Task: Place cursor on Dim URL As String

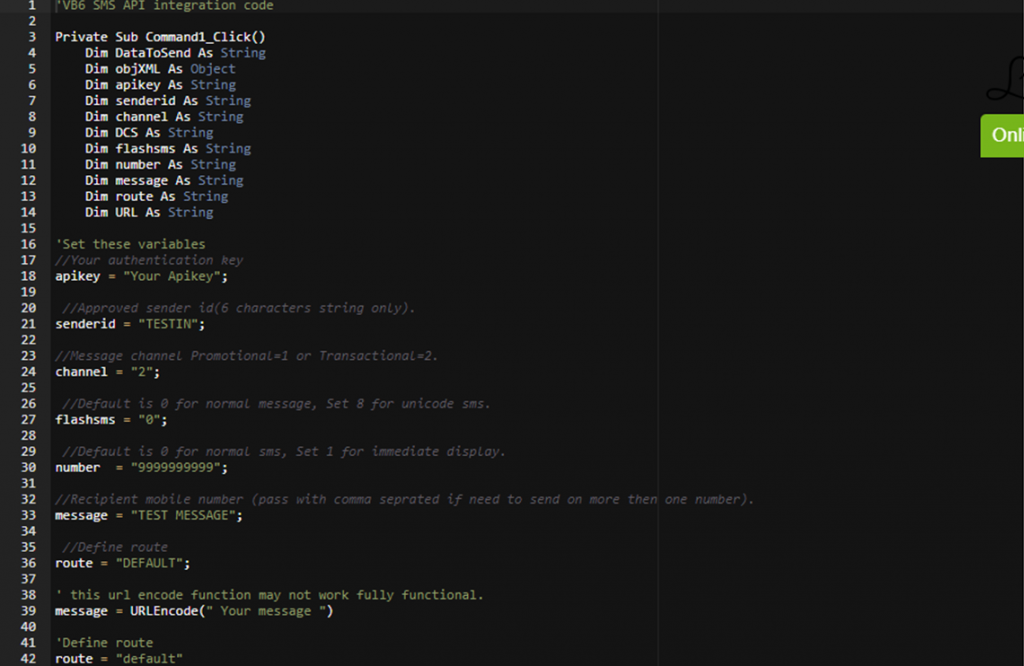Action: [149, 213]
